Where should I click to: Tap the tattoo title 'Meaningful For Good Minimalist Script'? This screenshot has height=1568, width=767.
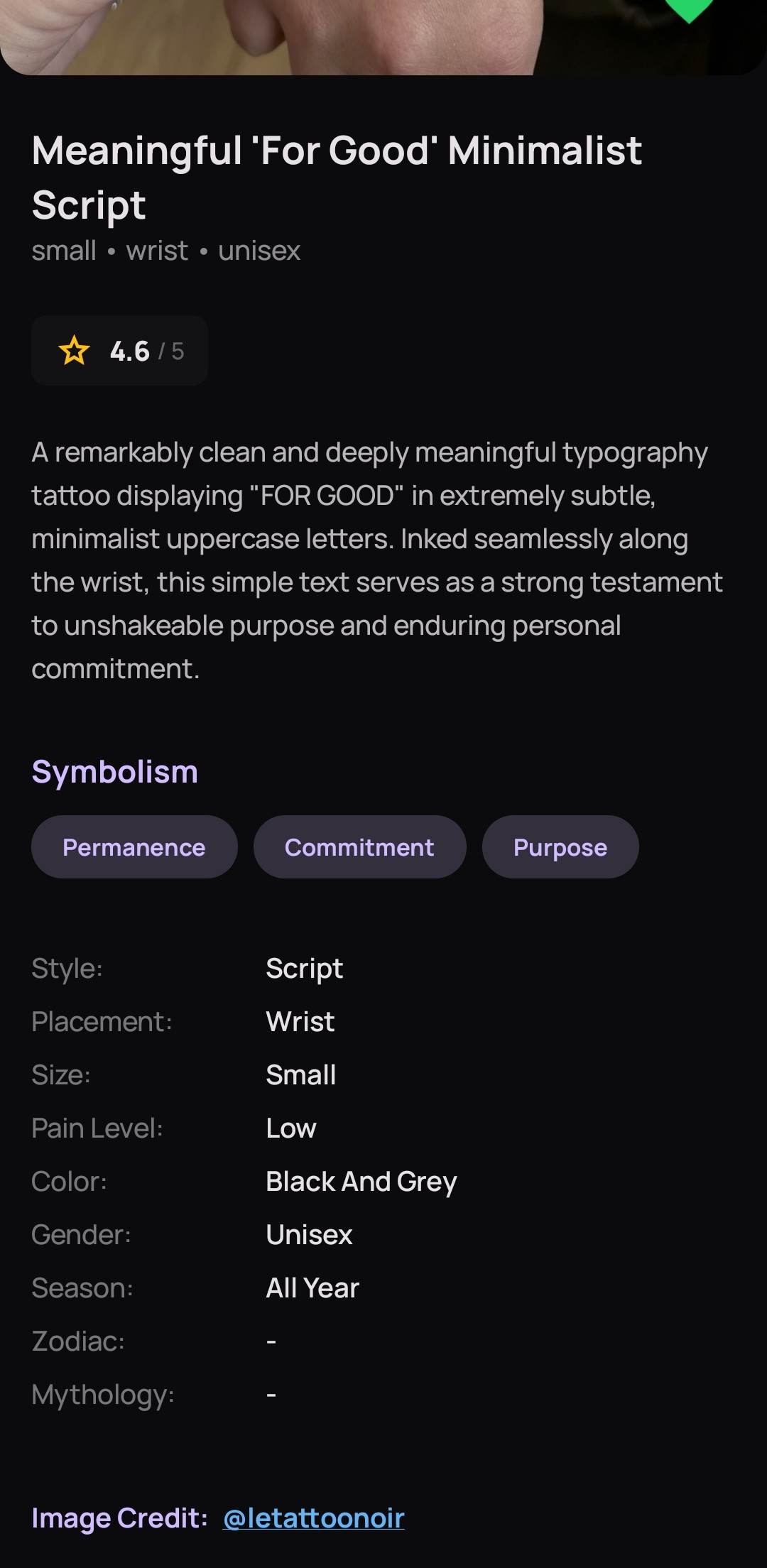(x=337, y=176)
